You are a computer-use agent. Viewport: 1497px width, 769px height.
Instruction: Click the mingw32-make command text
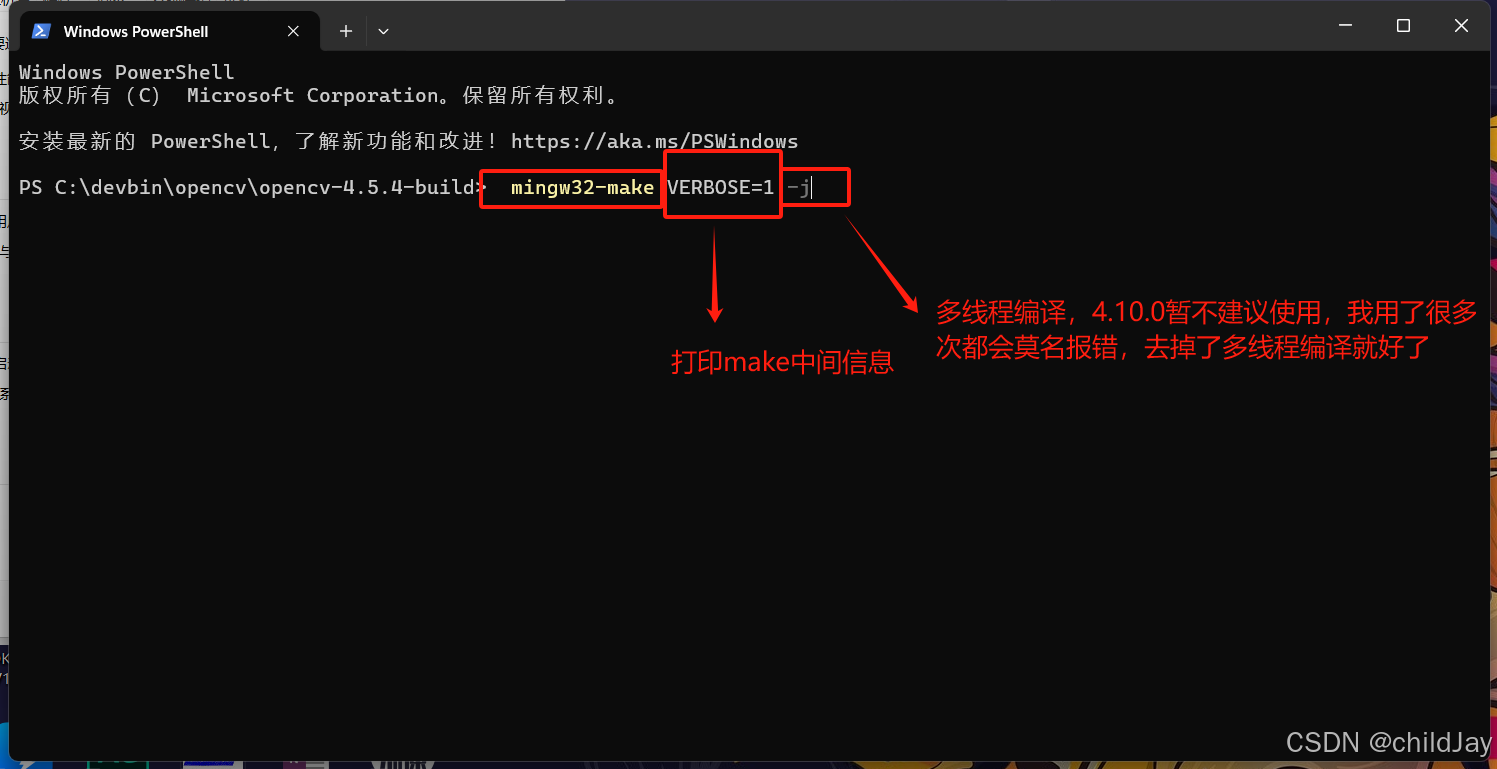click(582, 187)
